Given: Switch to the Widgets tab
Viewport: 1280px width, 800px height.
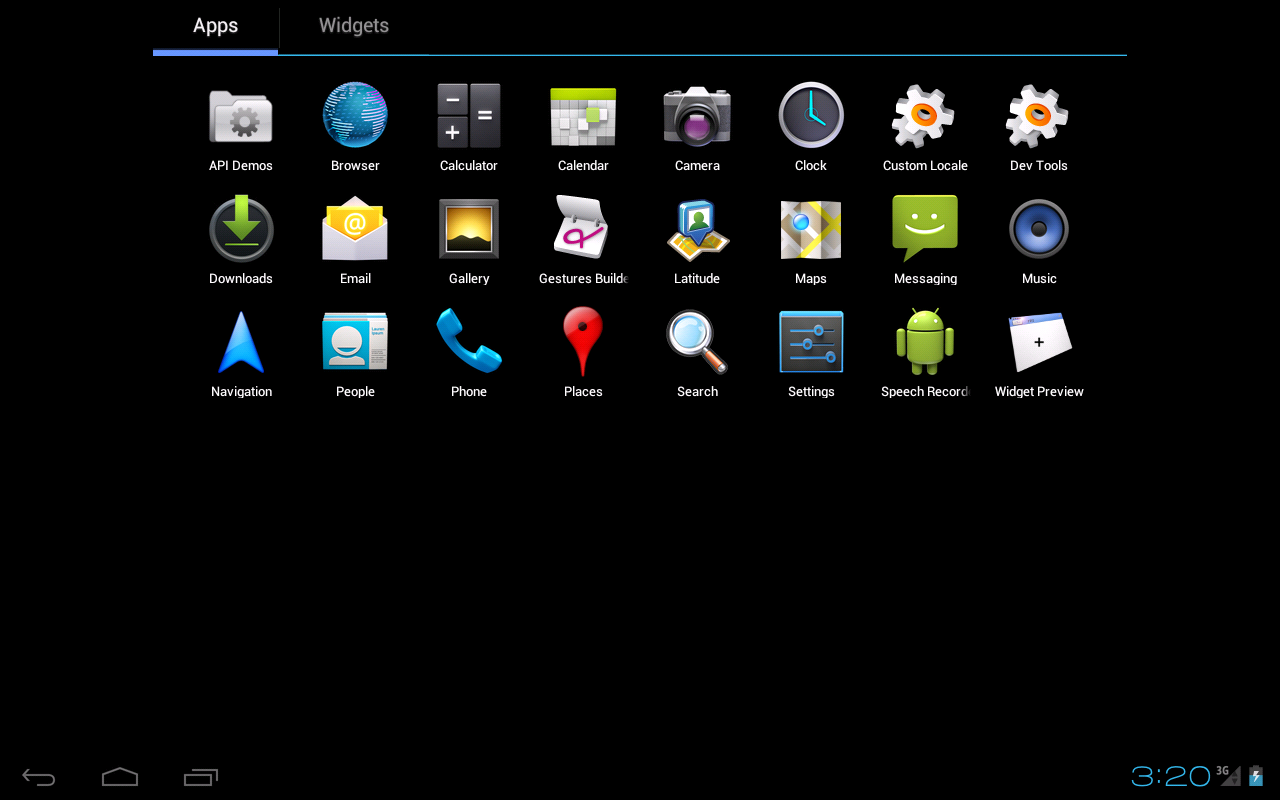Looking at the screenshot, I should tap(354, 26).
